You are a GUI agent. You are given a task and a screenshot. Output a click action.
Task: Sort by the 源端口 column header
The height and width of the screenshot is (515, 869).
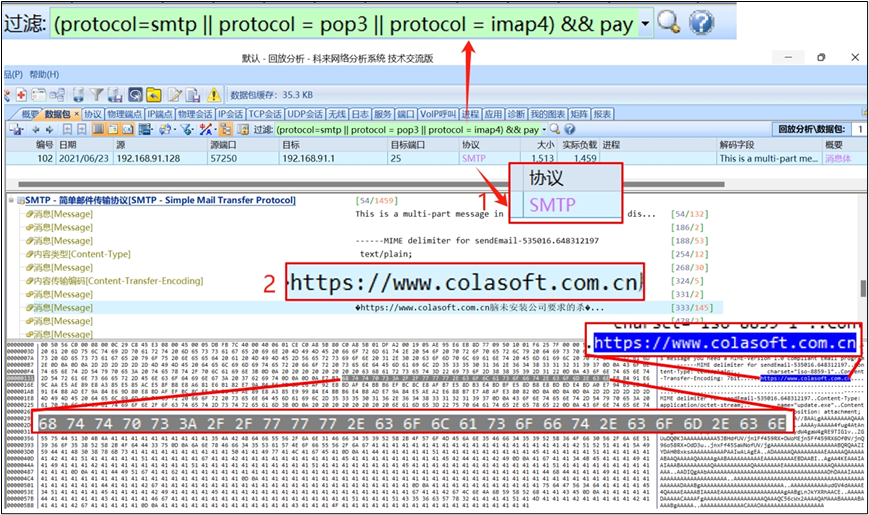[243, 145]
